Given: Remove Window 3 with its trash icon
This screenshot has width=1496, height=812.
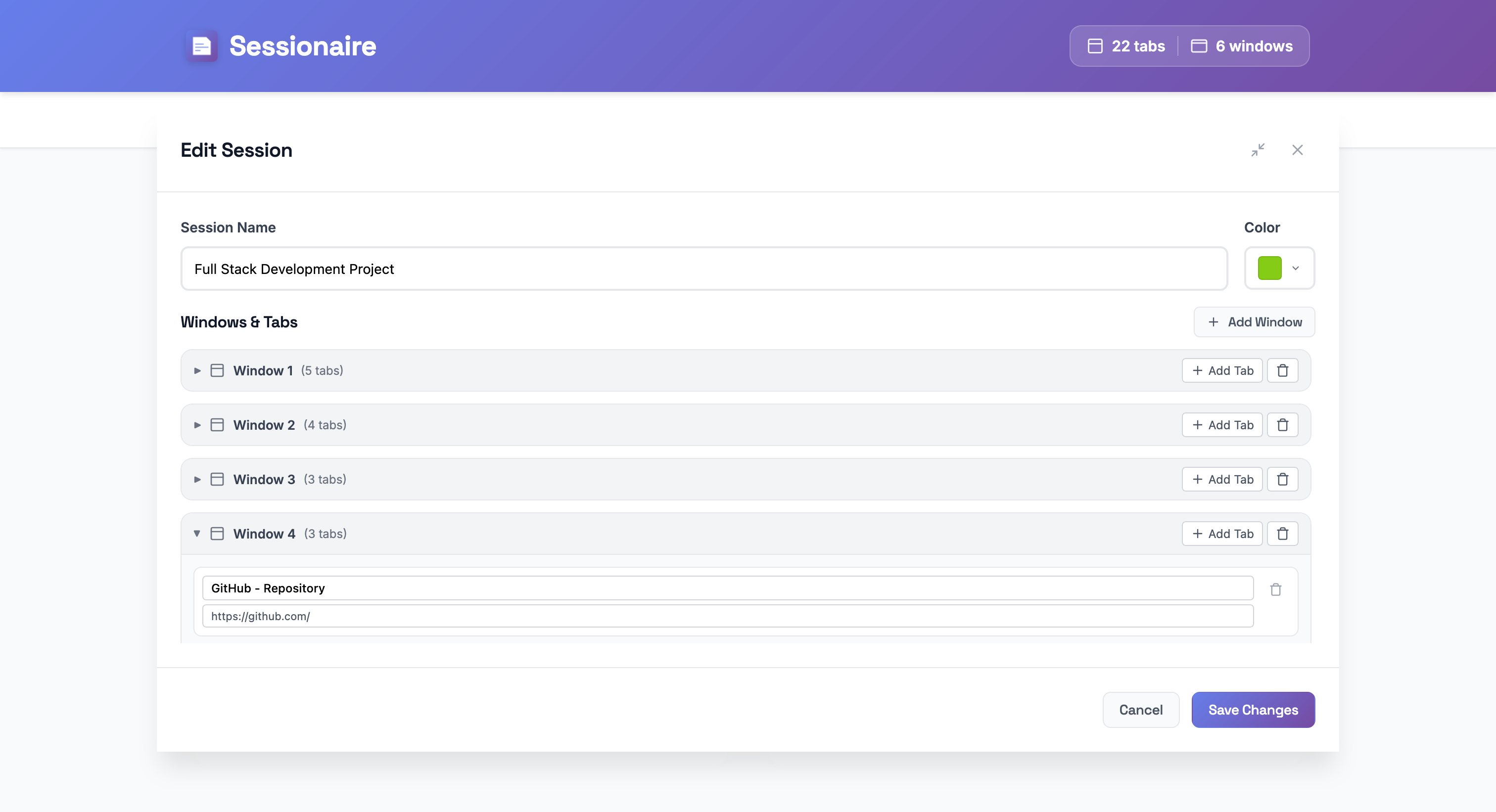Looking at the screenshot, I should click(x=1282, y=479).
